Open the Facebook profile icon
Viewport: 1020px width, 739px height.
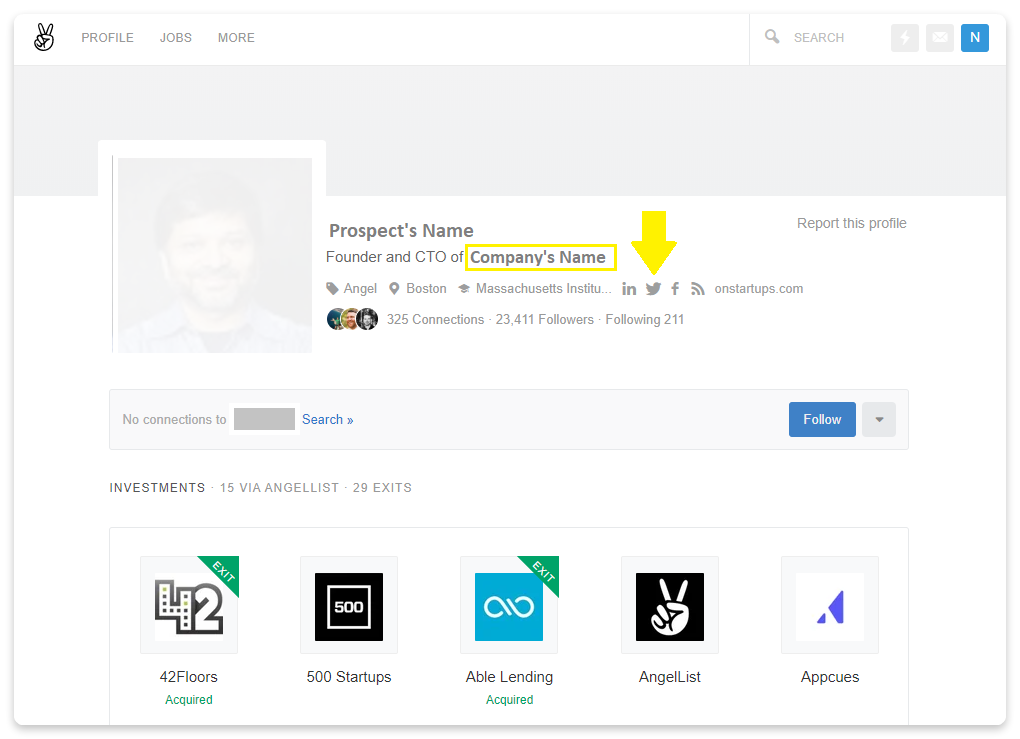675,289
